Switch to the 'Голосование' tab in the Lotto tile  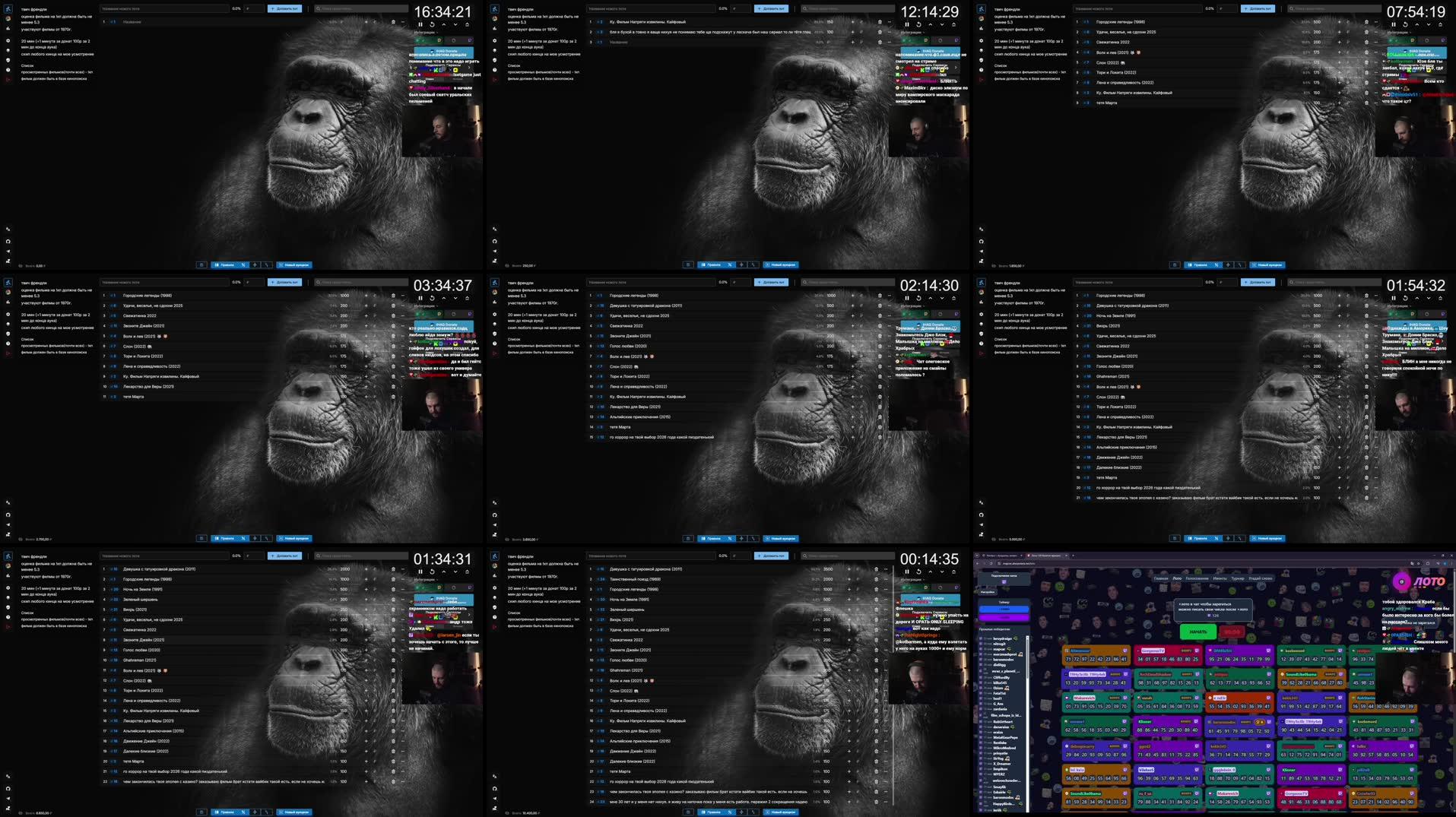click(1197, 578)
